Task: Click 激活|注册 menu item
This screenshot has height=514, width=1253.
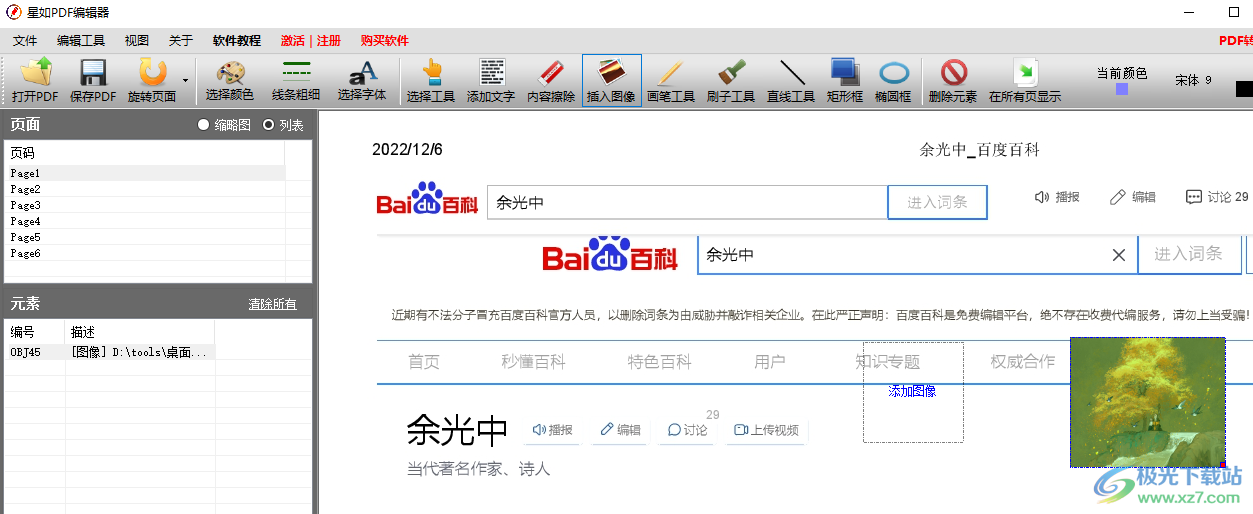Action: [x=311, y=41]
